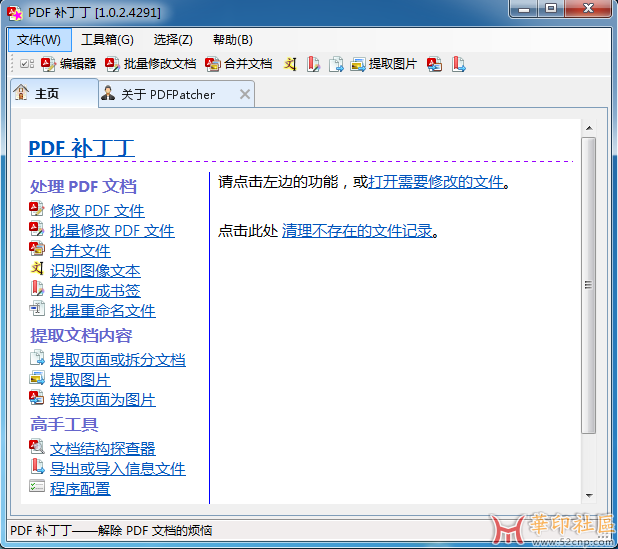Open the 文档结构探查器 link
Image resolution: width=618 pixels, height=549 pixels.
(103, 449)
